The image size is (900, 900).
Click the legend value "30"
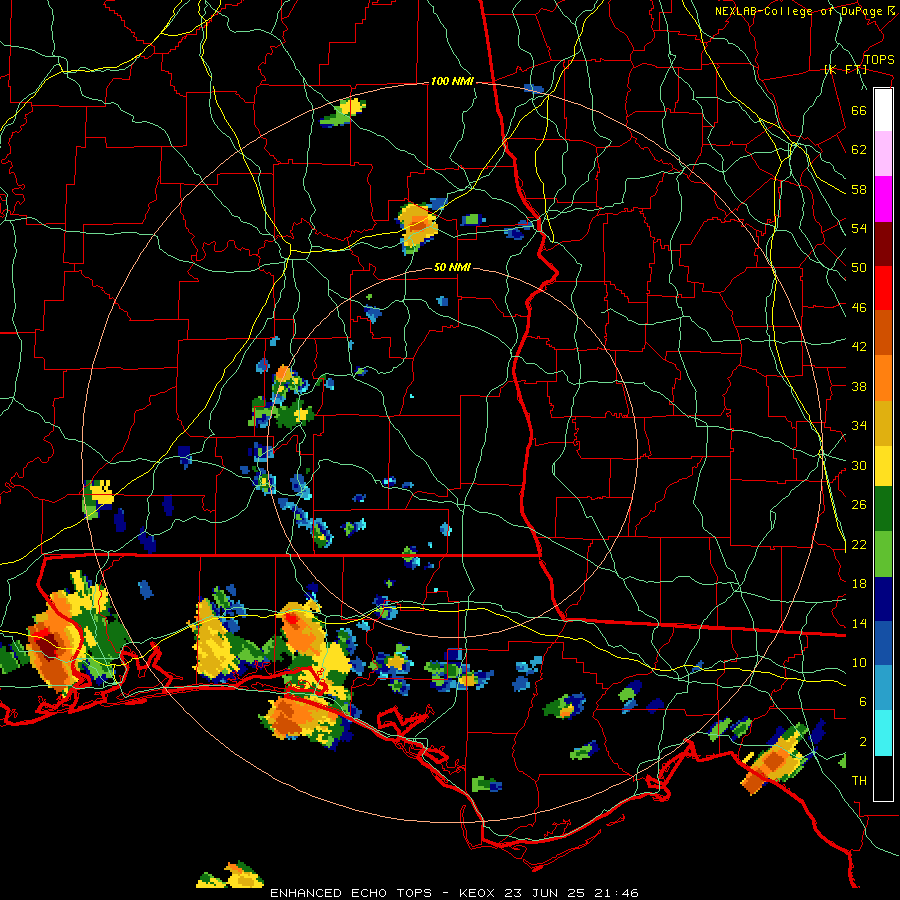(859, 465)
